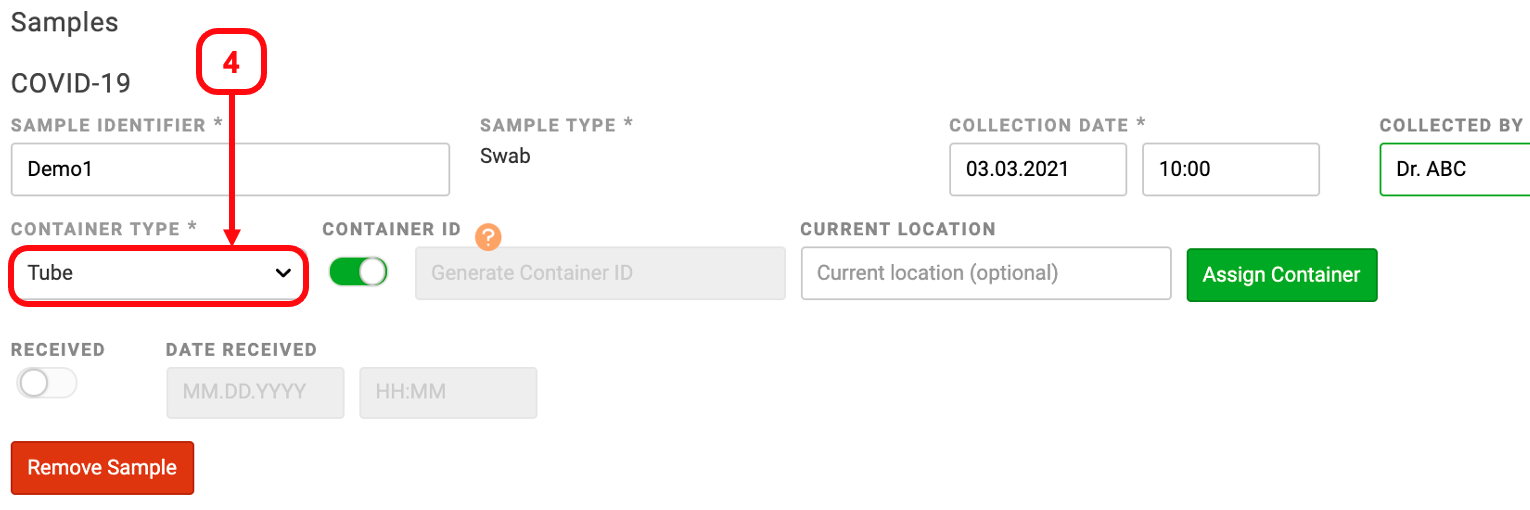Open the Container Type dropdown showing Tube
1530x510 pixels.
point(157,273)
